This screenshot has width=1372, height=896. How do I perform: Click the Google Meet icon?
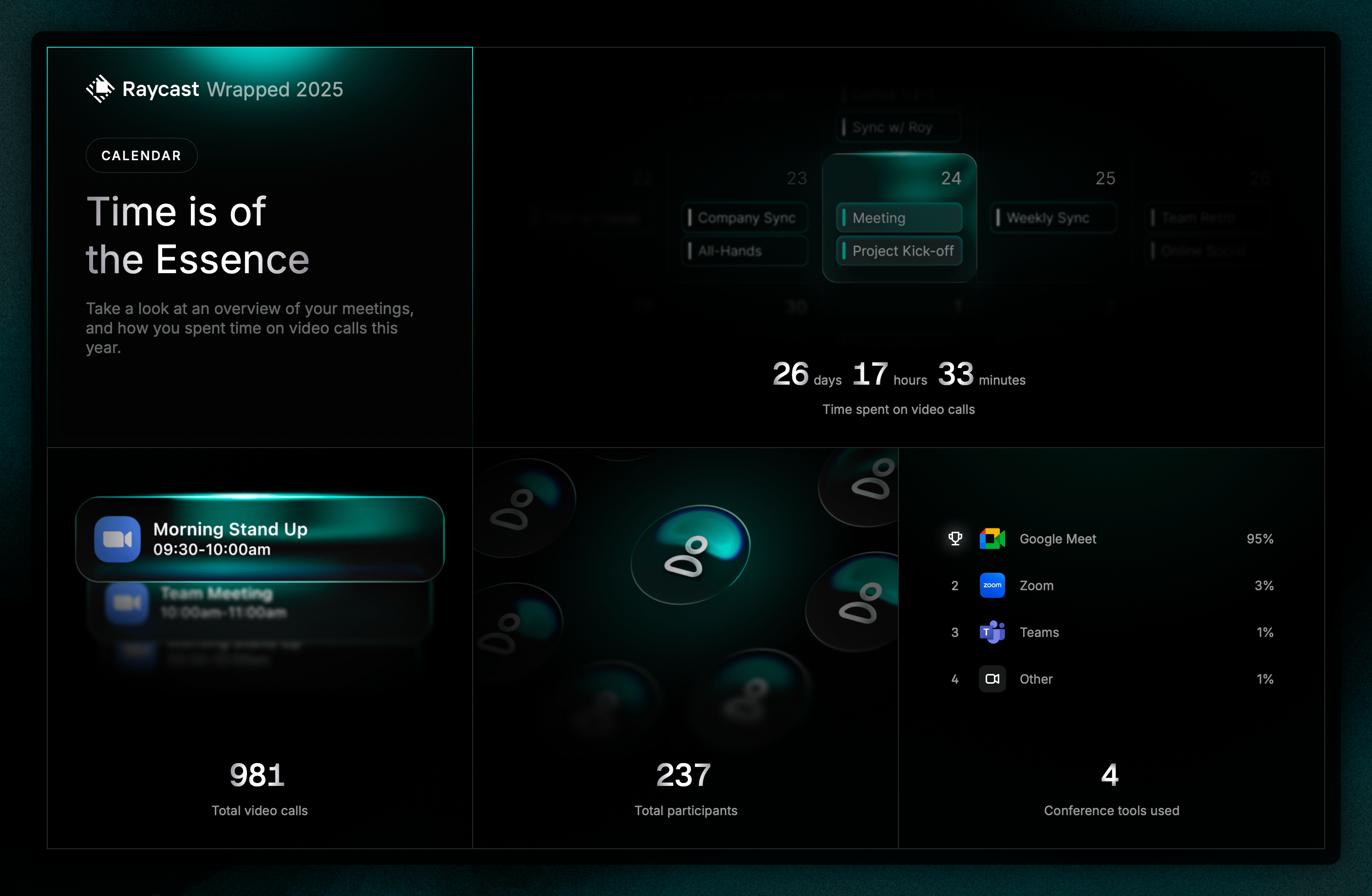pyautogui.click(x=991, y=539)
